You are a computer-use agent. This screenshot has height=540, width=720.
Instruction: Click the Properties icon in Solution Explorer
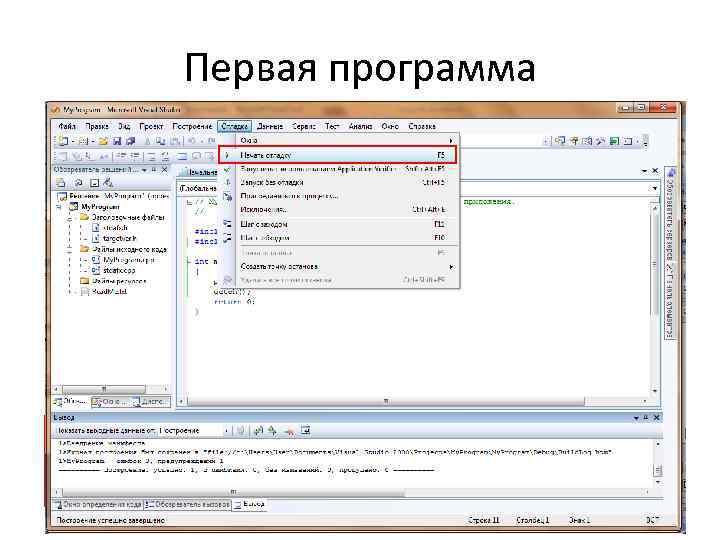[x=61, y=183]
